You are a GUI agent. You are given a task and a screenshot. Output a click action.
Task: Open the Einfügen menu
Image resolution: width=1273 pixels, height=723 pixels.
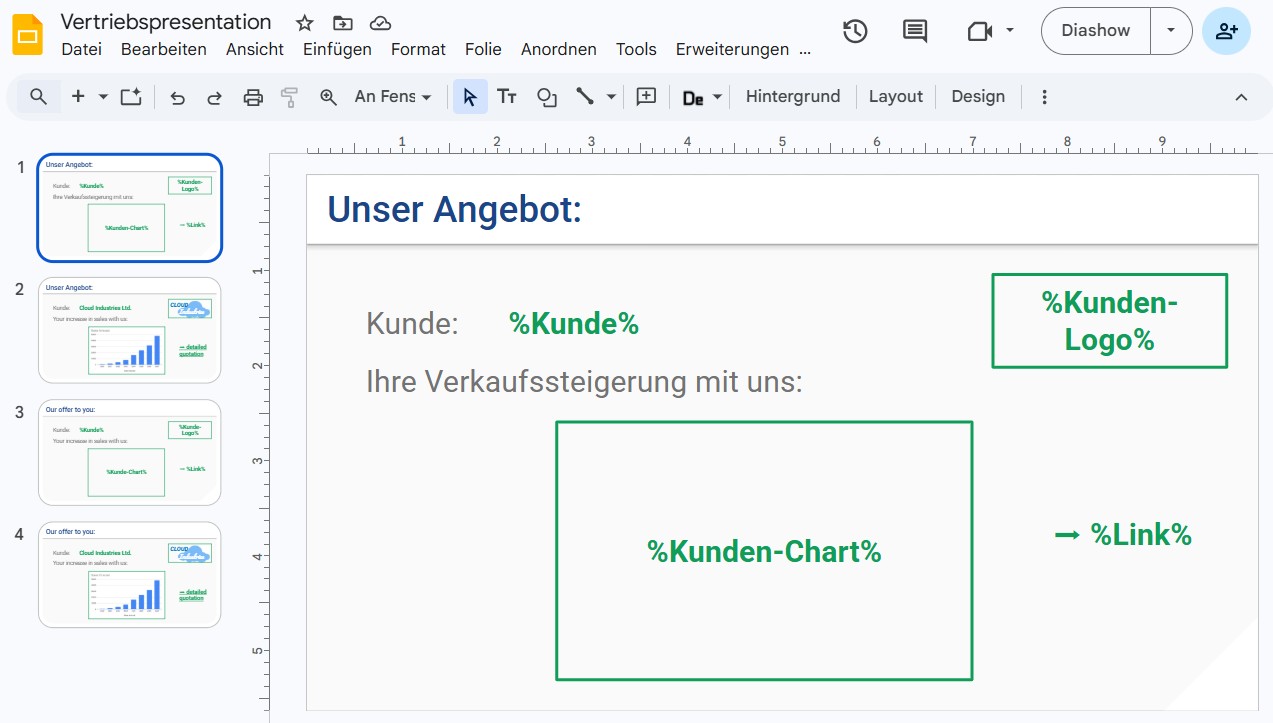click(337, 49)
